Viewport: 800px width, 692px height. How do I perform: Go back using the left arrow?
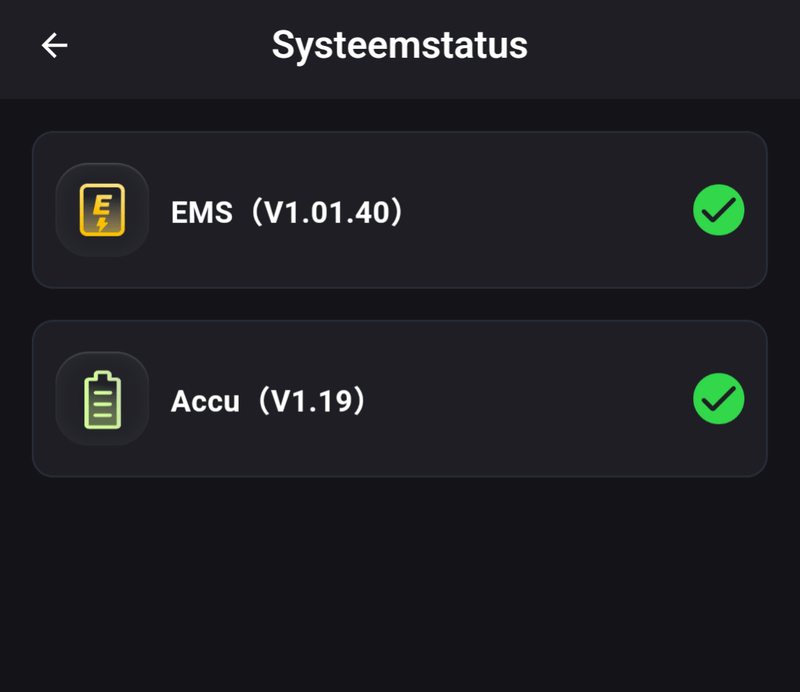[x=54, y=45]
